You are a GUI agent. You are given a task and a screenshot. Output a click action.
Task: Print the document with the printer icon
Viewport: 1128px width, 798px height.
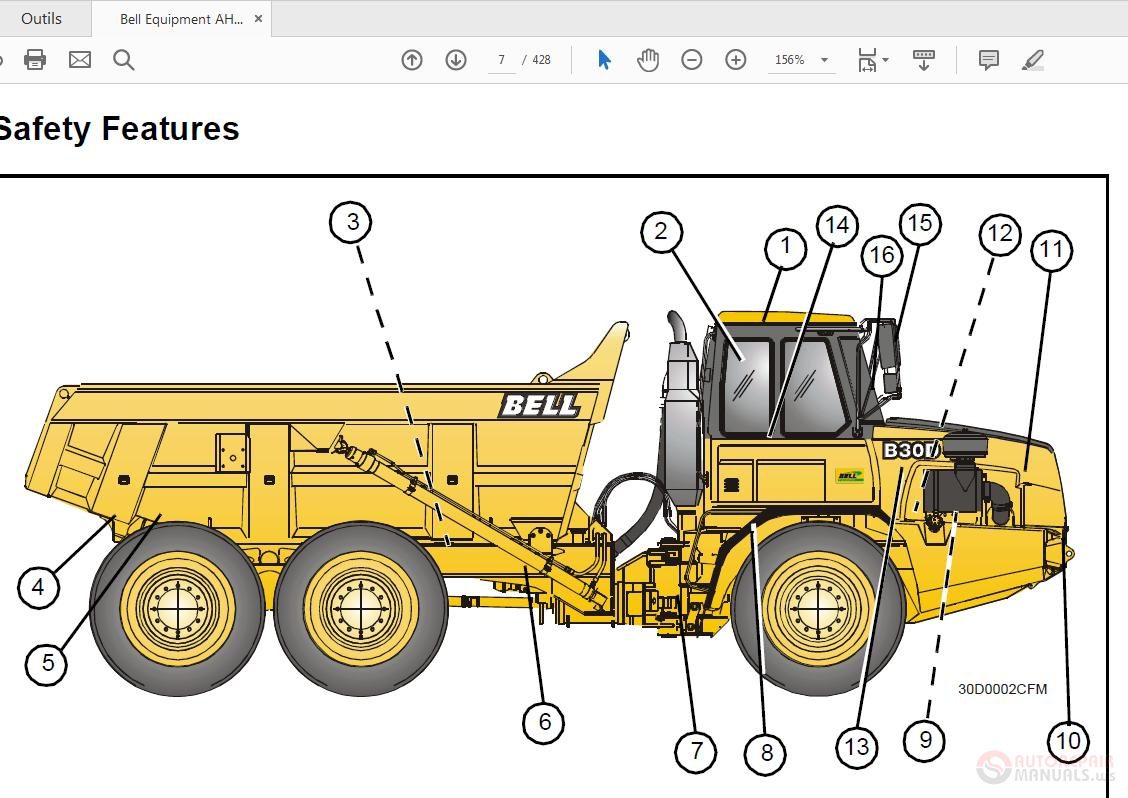[35, 60]
